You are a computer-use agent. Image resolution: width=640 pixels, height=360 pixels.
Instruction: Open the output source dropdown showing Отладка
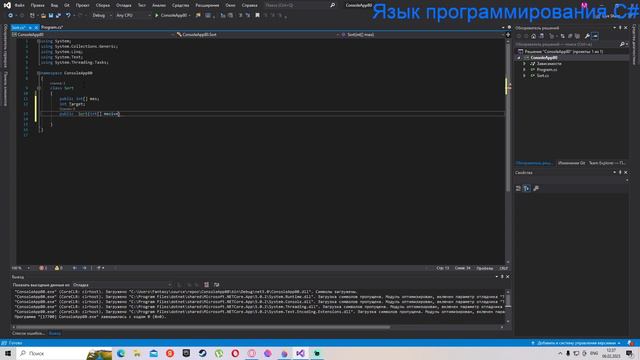point(122,284)
